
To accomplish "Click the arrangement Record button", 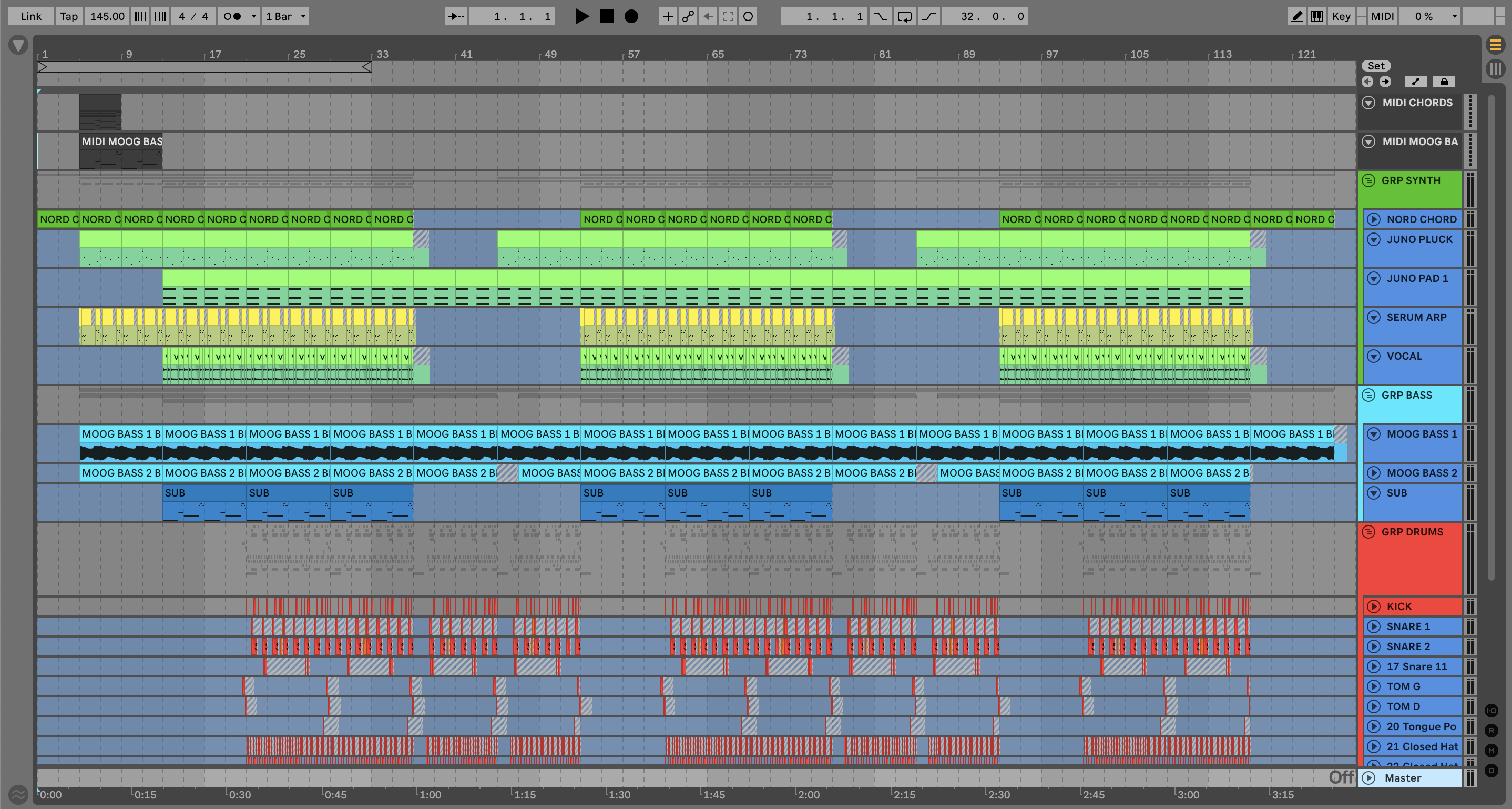I will [x=631, y=16].
